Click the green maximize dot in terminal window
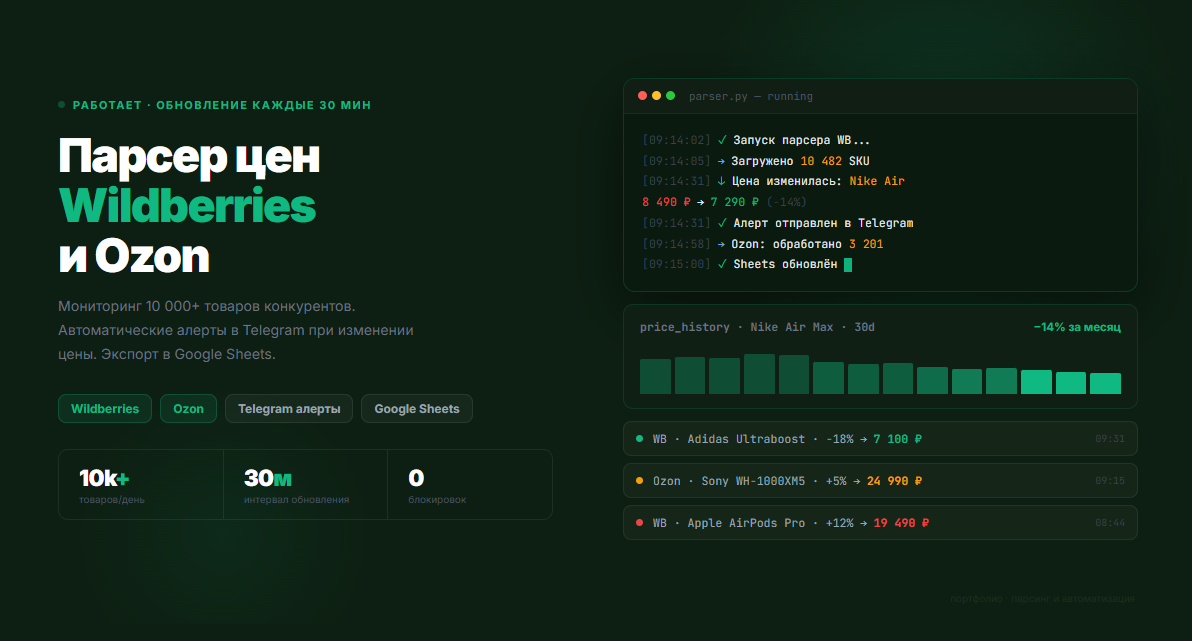The height and width of the screenshot is (641, 1192). point(670,96)
